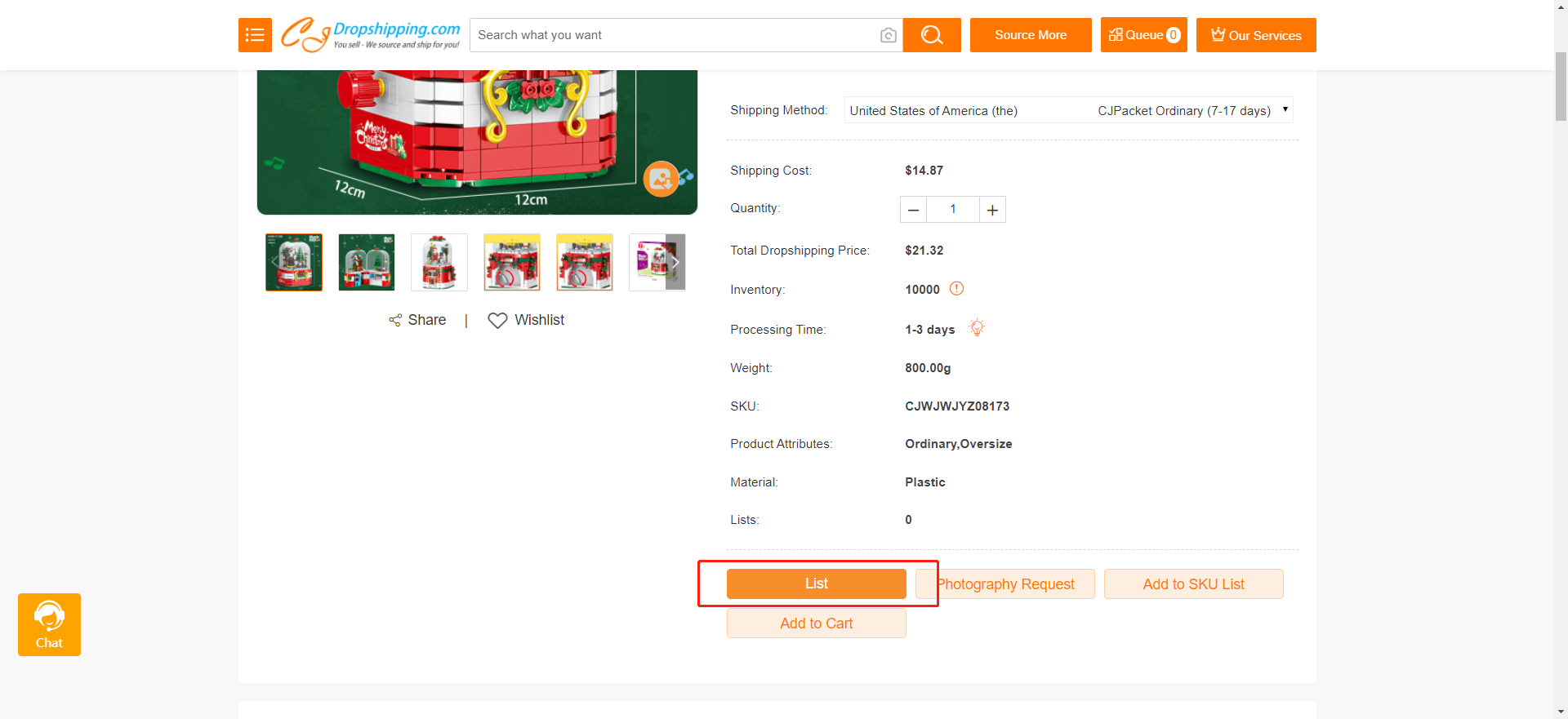Select the third product thumbnail image
The height and width of the screenshot is (719, 1568).
click(x=439, y=263)
